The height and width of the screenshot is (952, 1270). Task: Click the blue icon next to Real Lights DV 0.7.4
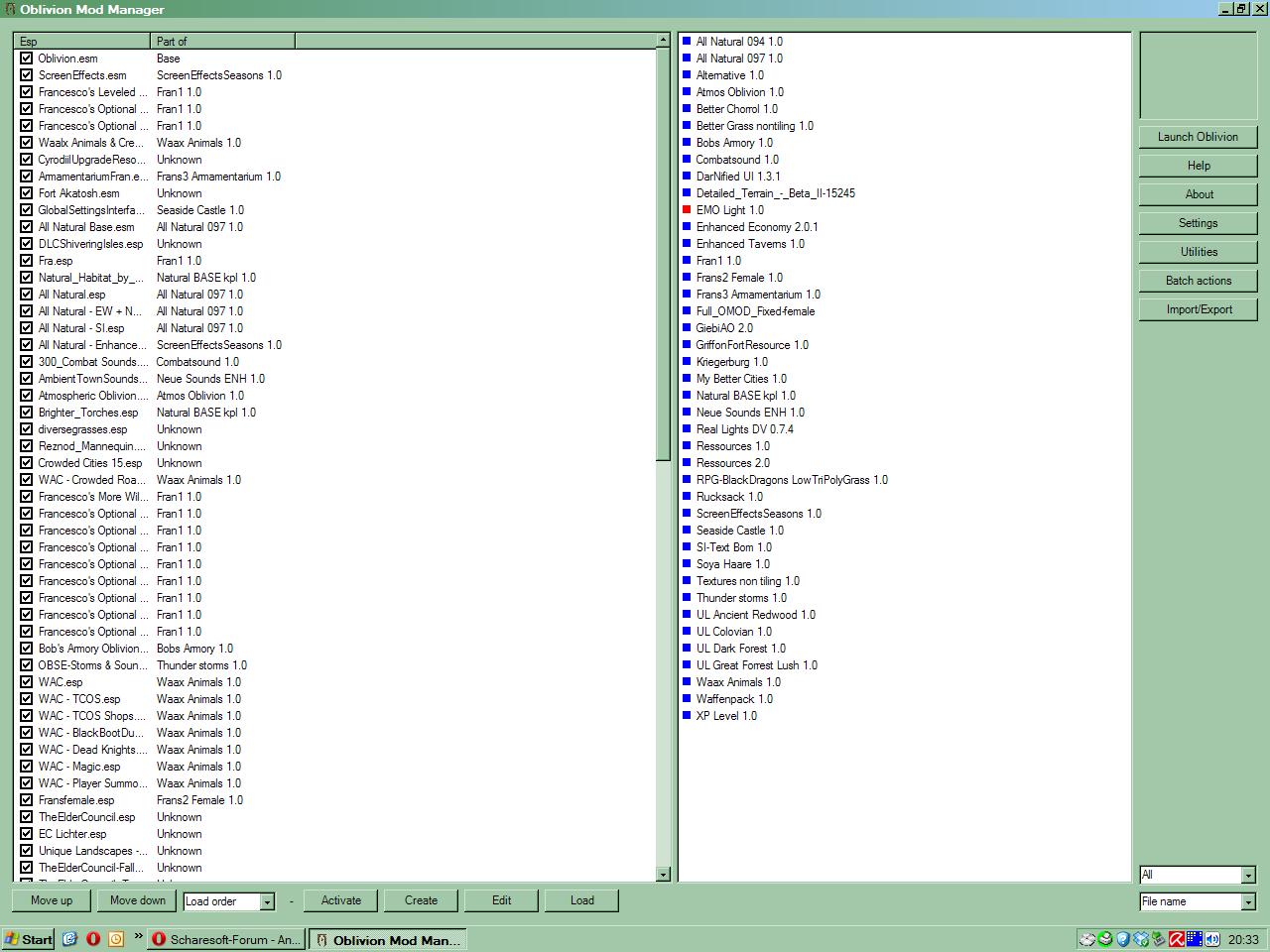point(686,429)
